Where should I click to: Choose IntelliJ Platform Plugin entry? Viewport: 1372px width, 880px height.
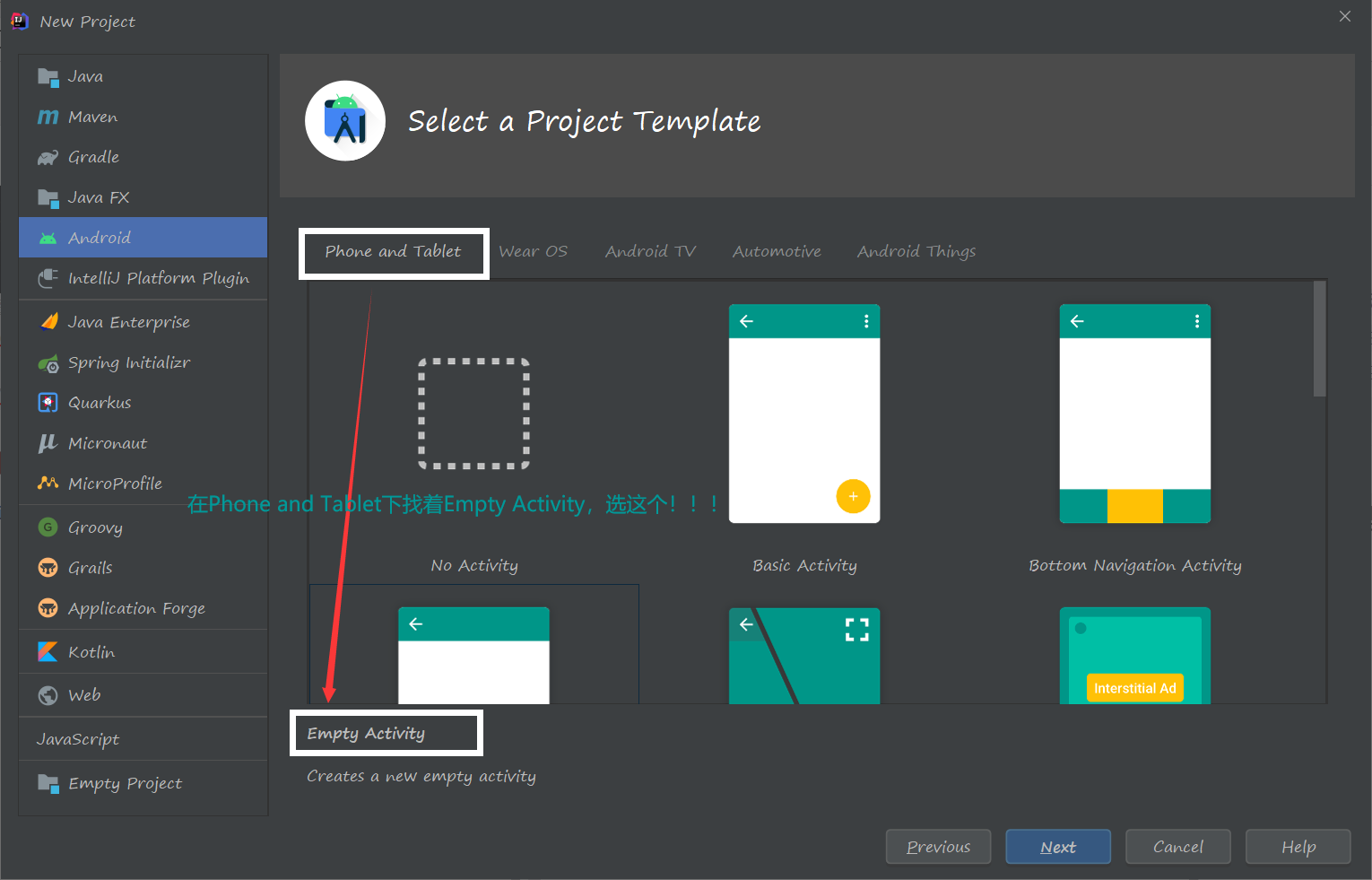(143, 278)
